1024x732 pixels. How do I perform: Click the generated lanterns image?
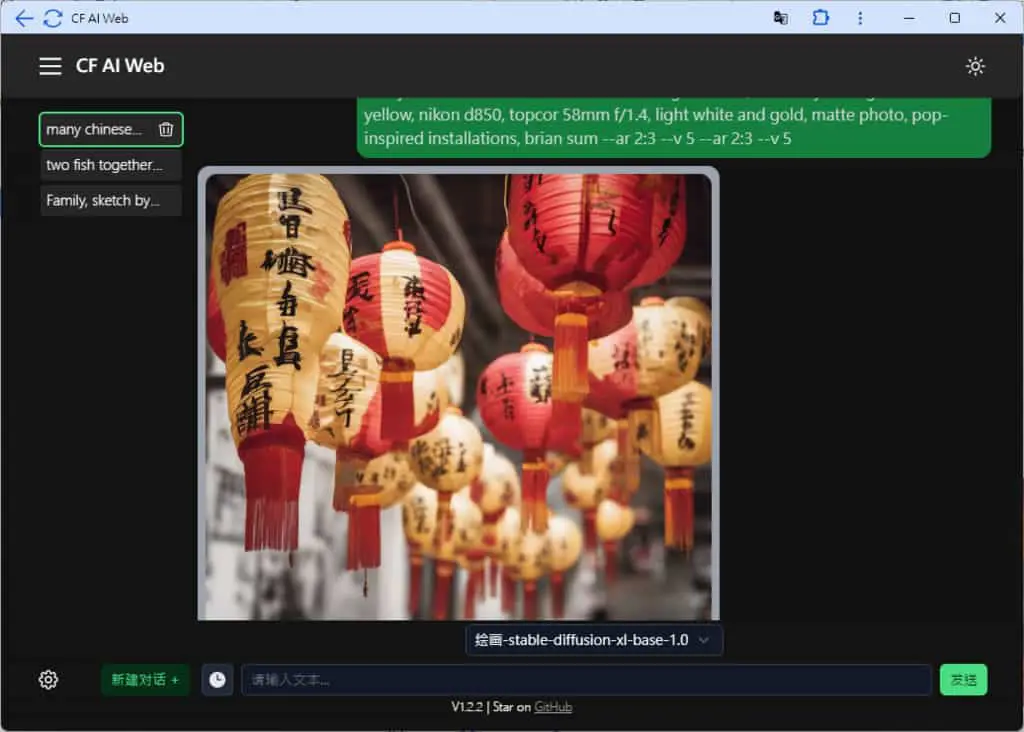458,396
